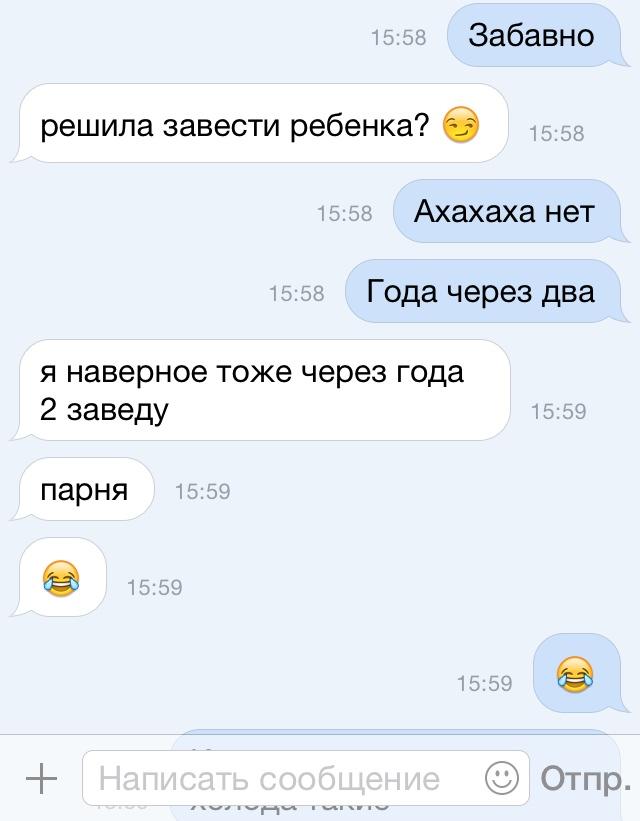Tap the smirking emoji in the message

point(461,125)
